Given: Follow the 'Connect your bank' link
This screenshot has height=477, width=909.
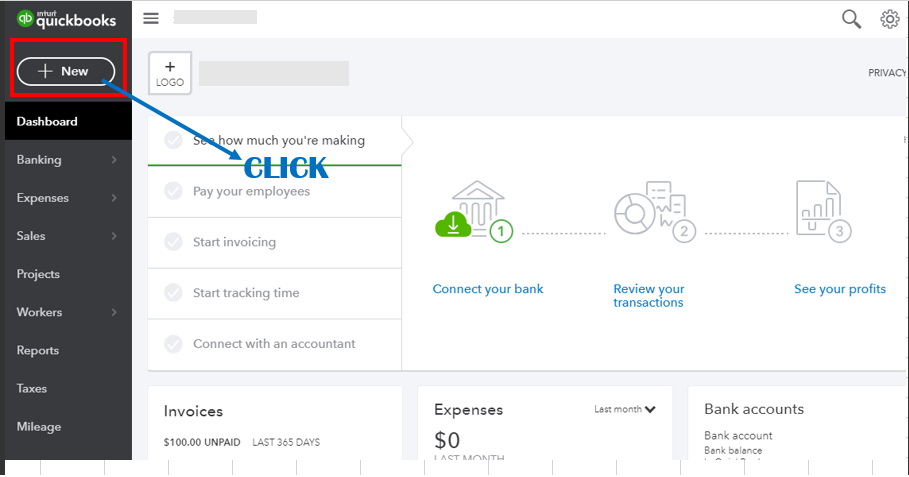Looking at the screenshot, I should (488, 289).
